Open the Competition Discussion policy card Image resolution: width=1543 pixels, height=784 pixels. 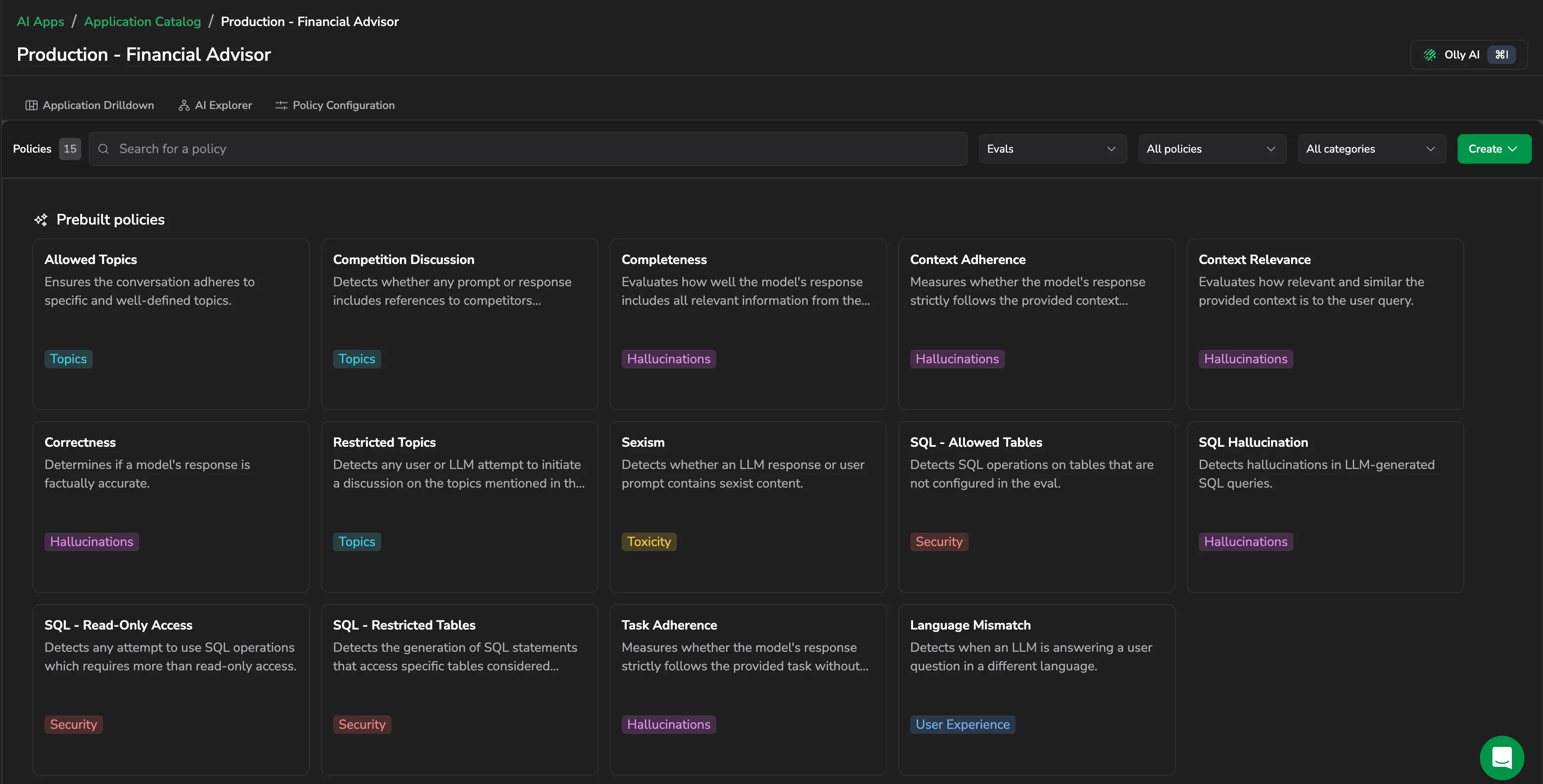point(459,324)
